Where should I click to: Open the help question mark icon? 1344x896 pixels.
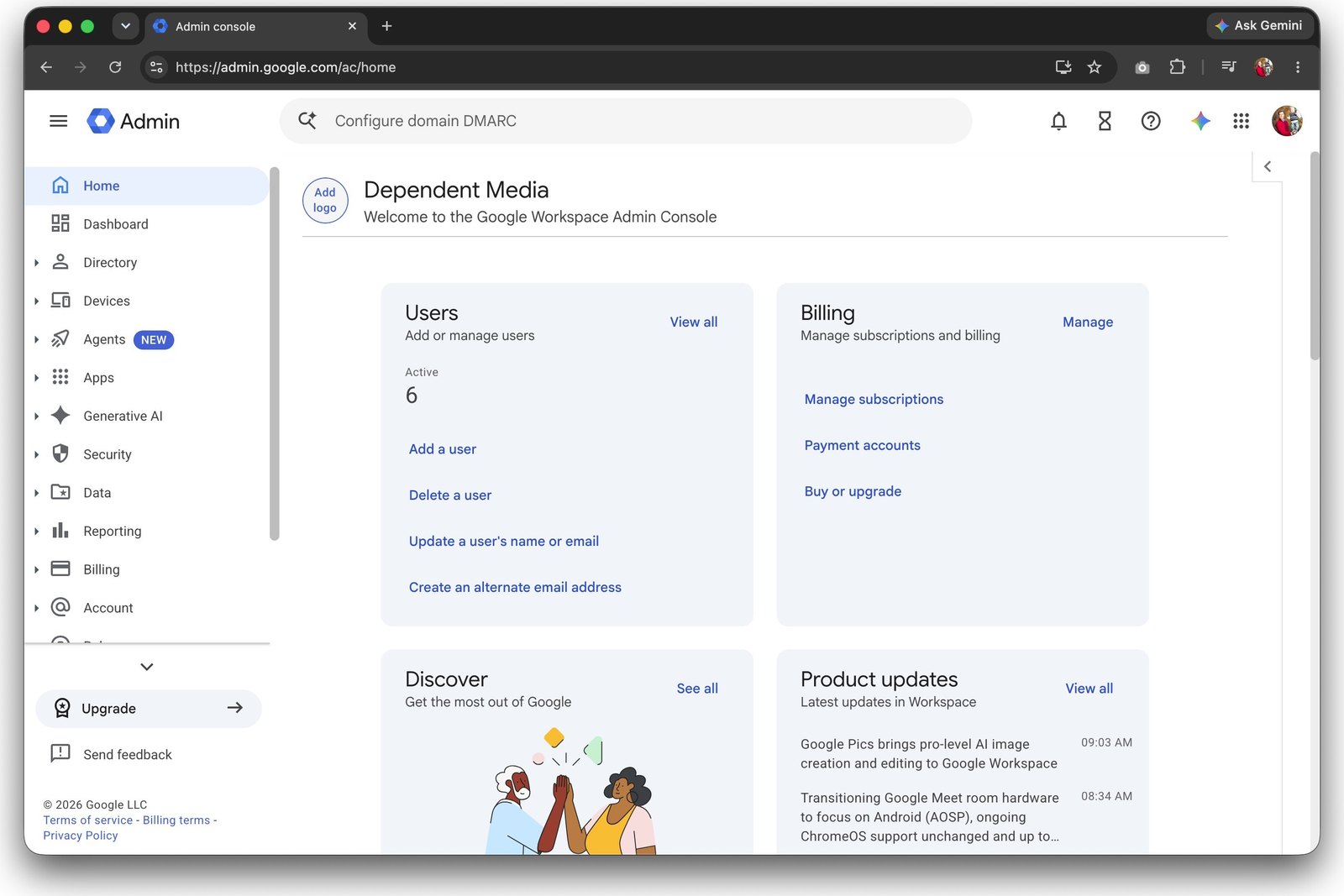[x=1151, y=121]
